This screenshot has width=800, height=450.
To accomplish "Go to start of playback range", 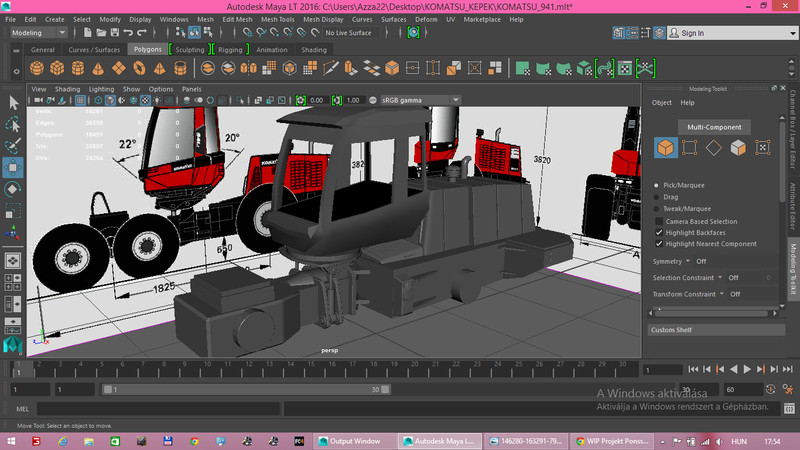I will [x=693, y=369].
